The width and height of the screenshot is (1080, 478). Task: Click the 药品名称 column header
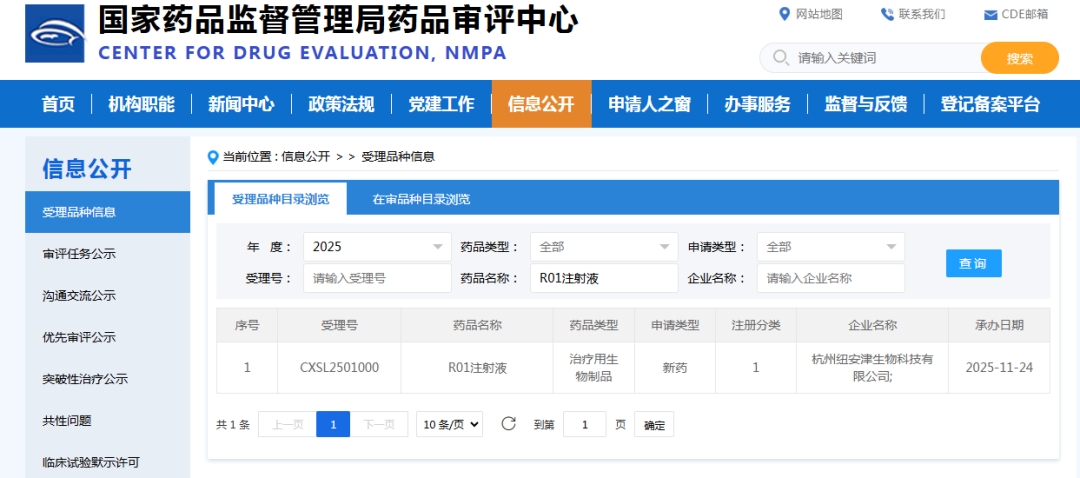(x=477, y=325)
